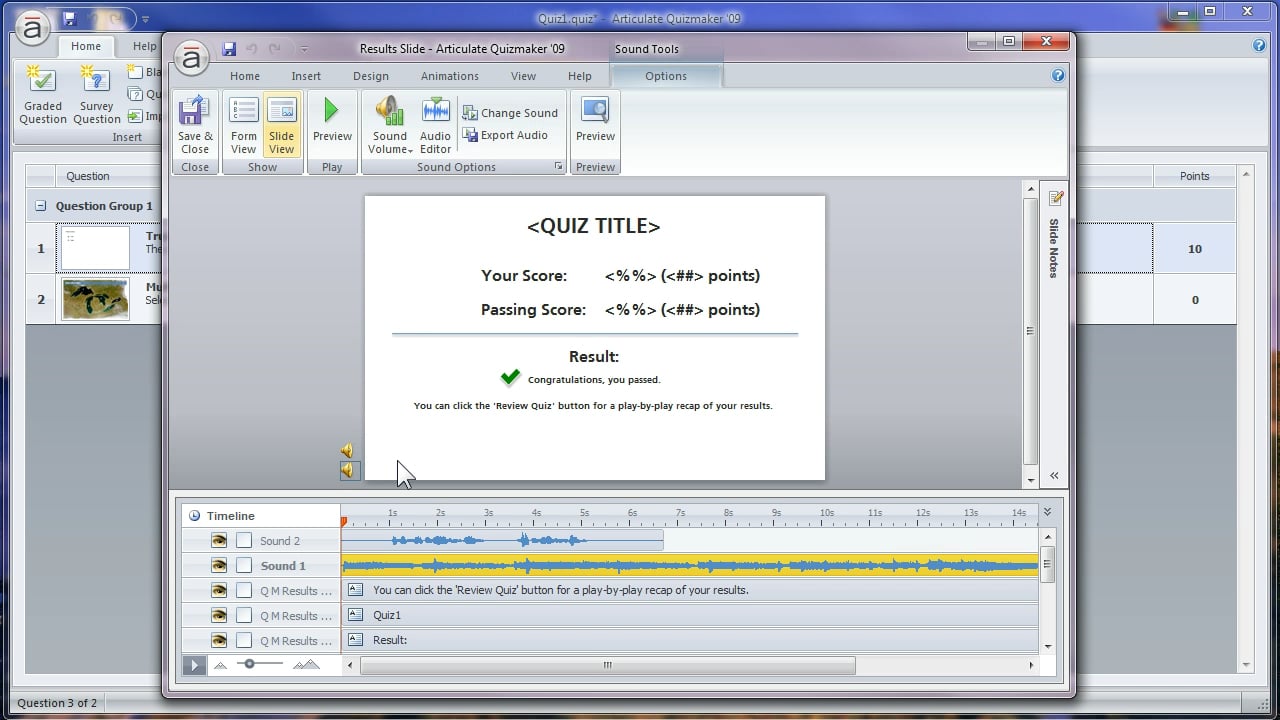Click the timeline horizontal scrollbar thumb
Image resolution: width=1280 pixels, height=720 pixels.
click(x=607, y=665)
